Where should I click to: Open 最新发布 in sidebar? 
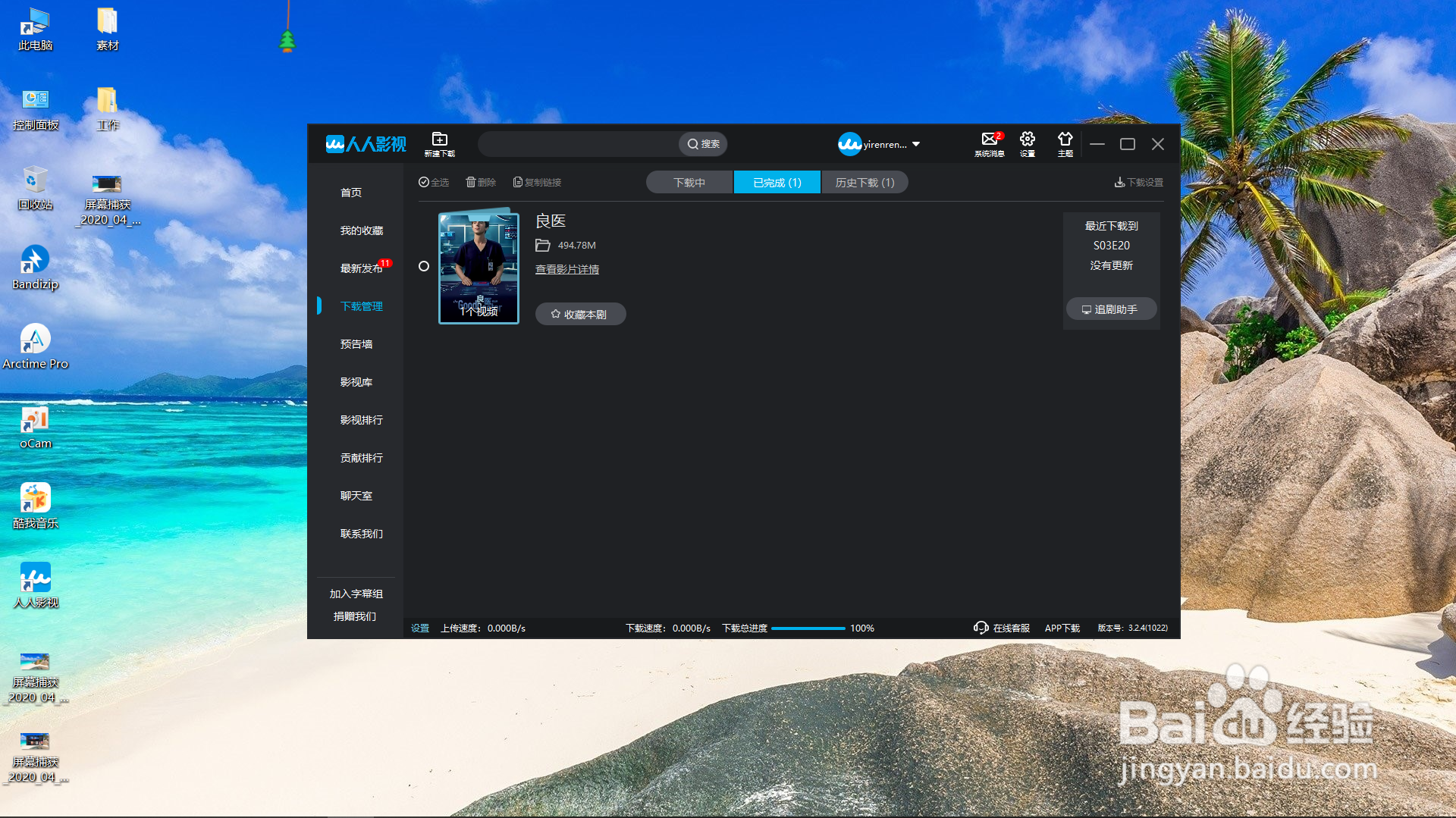click(362, 268)
